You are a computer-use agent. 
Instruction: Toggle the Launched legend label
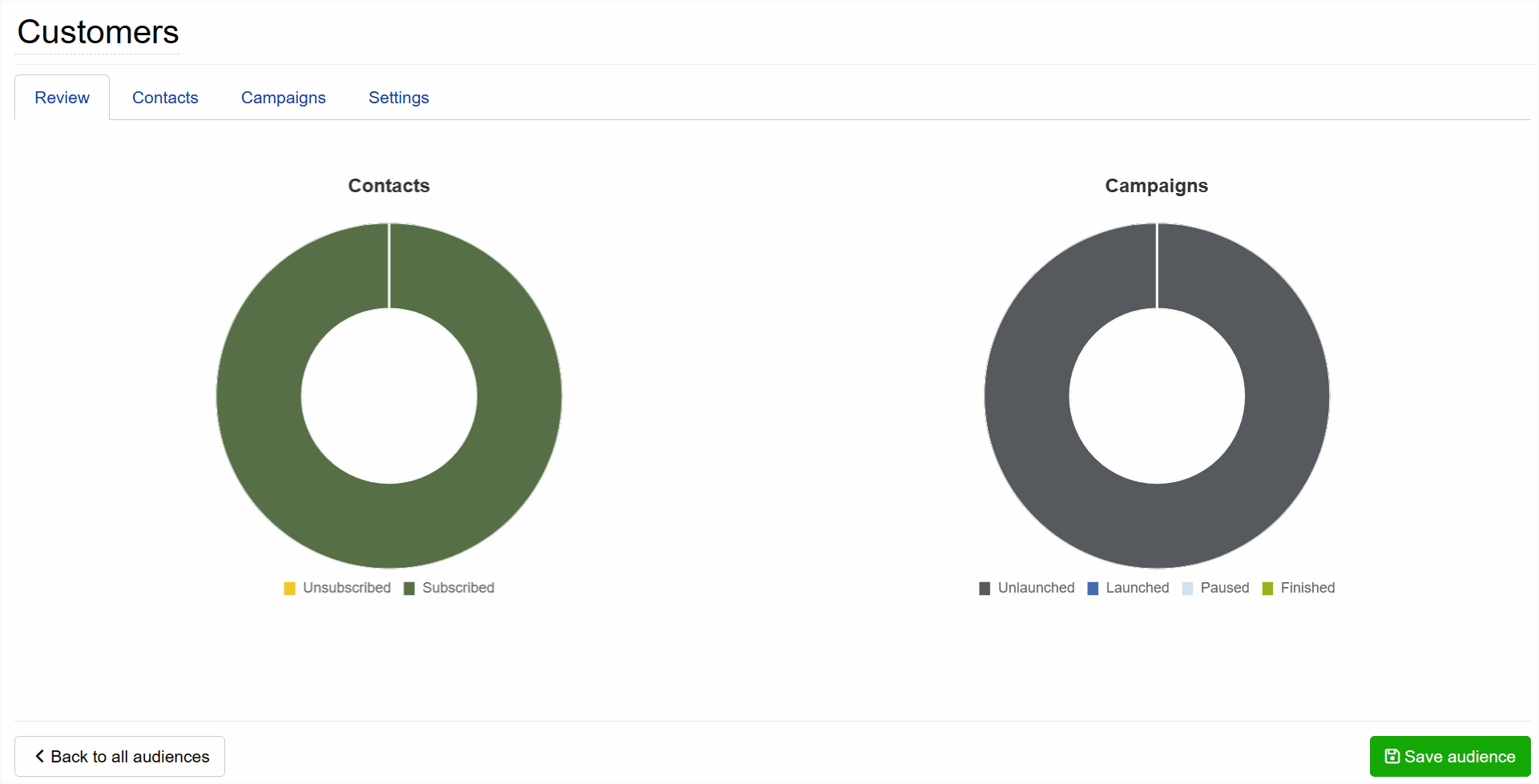tap(1138, 588)
